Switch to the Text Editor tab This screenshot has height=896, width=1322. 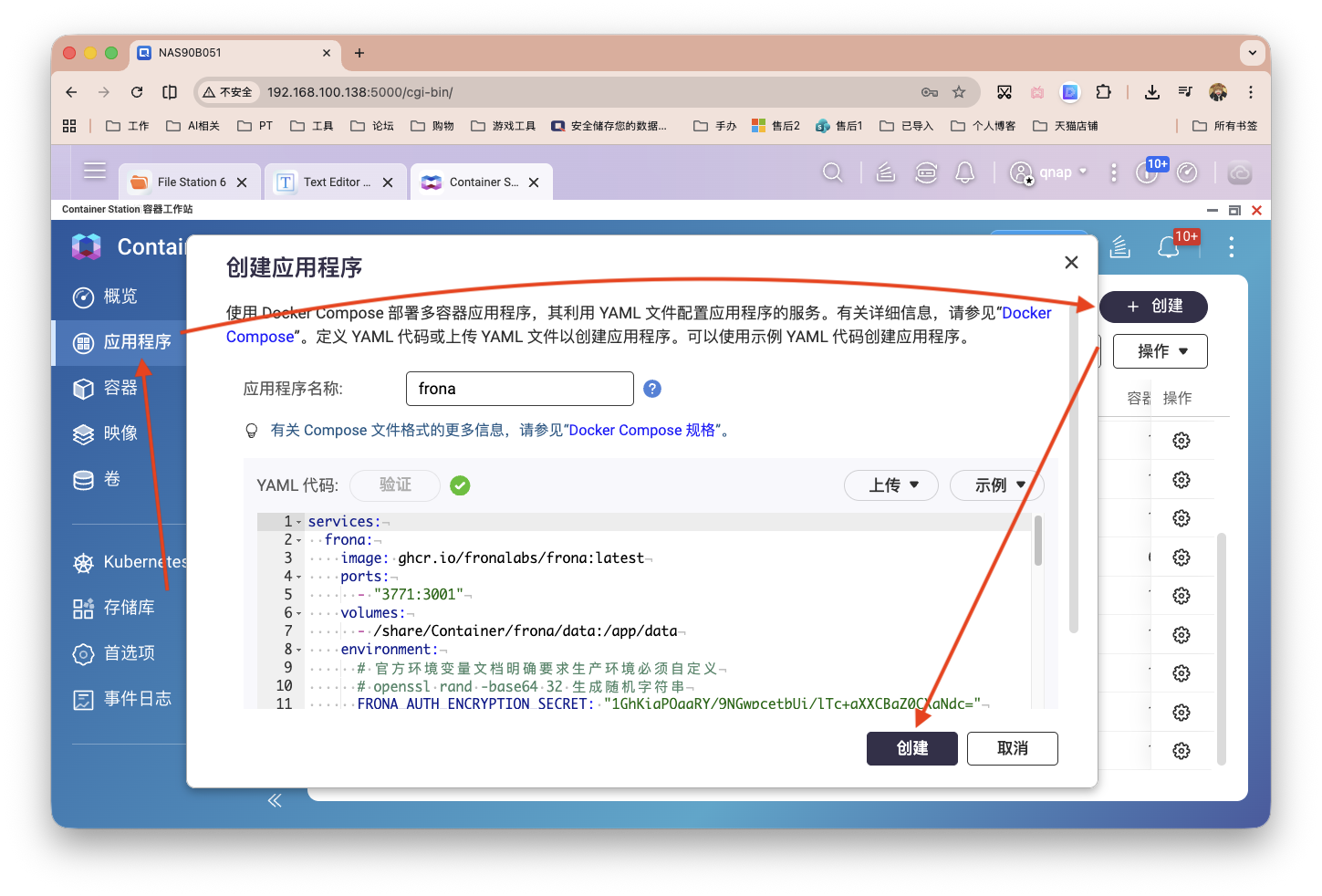[x=332, y=182]
